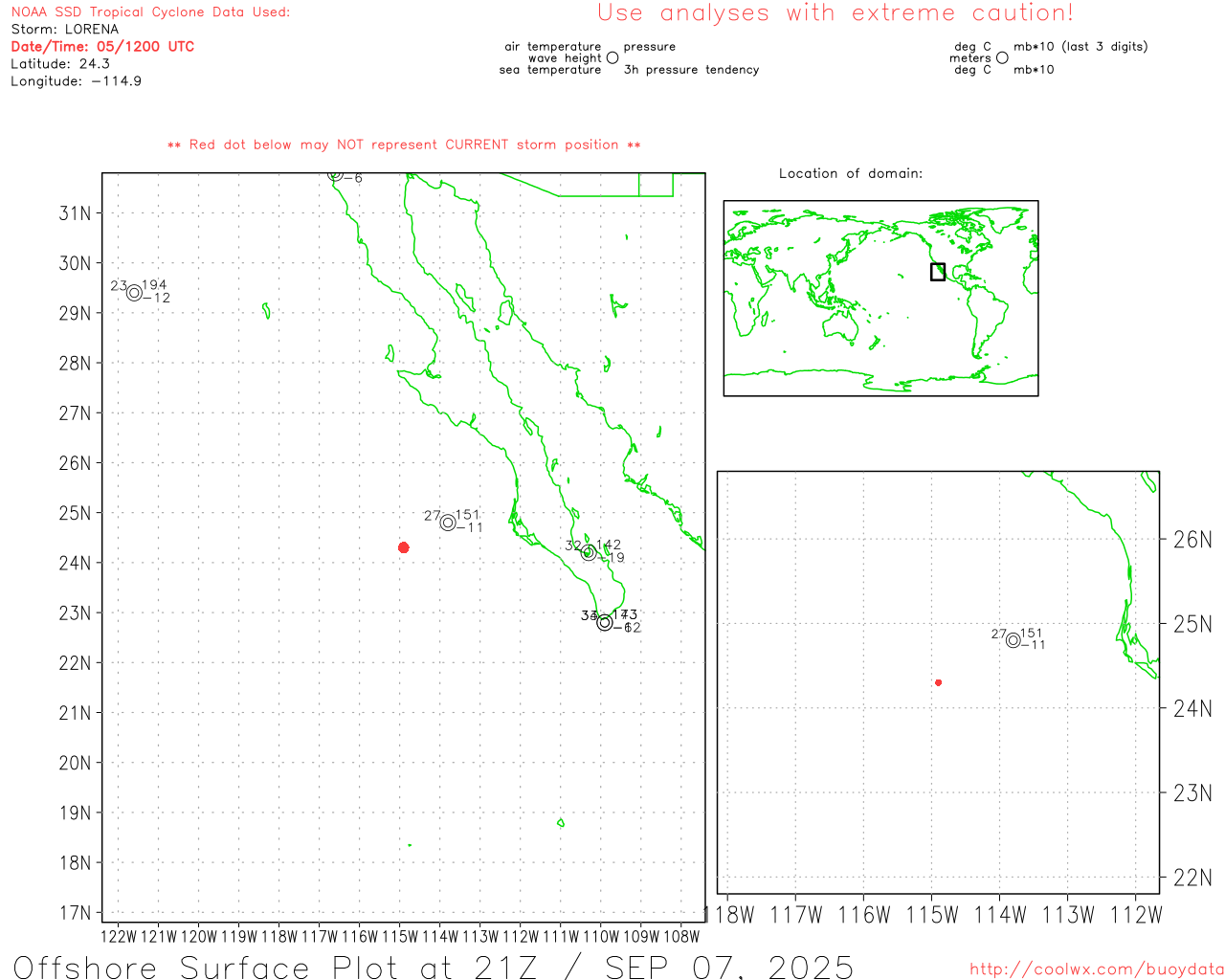
Task: Click the world locator thumbnail map
Action: (880, 299)
